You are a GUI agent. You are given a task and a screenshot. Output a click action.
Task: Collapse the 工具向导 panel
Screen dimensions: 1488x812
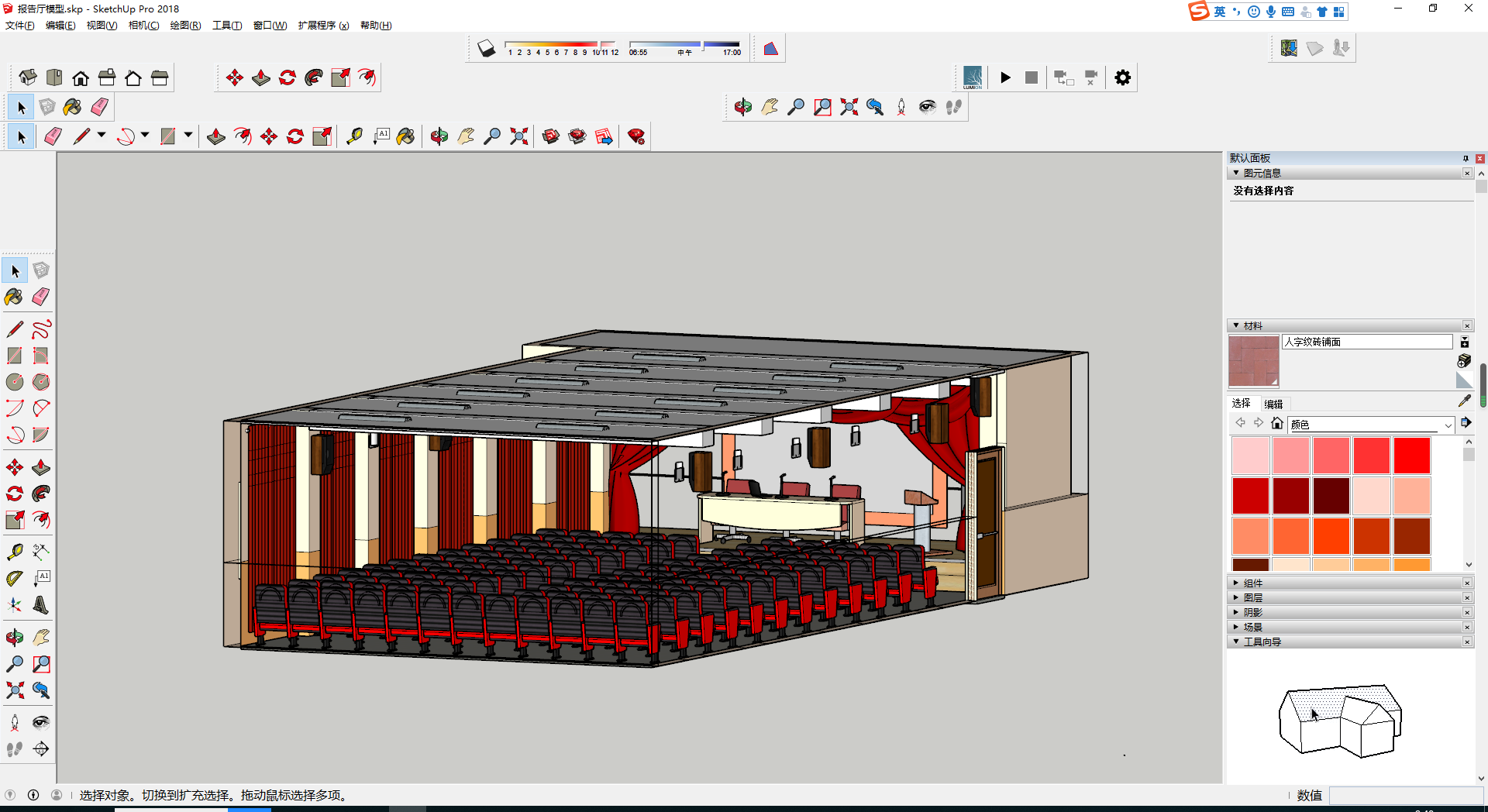1236,642
